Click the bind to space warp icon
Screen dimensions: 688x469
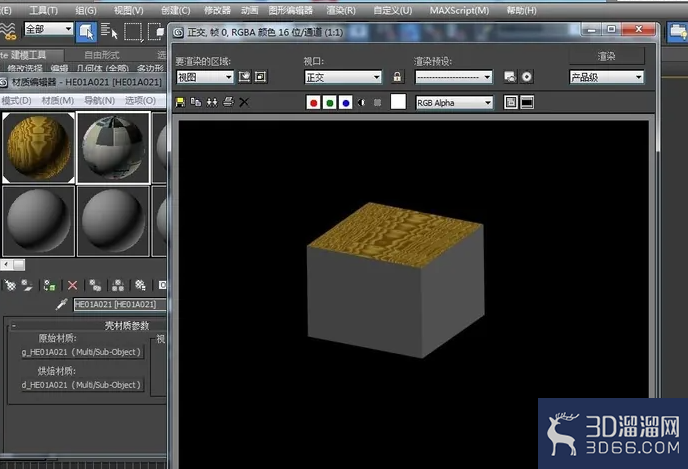[7, 32]
